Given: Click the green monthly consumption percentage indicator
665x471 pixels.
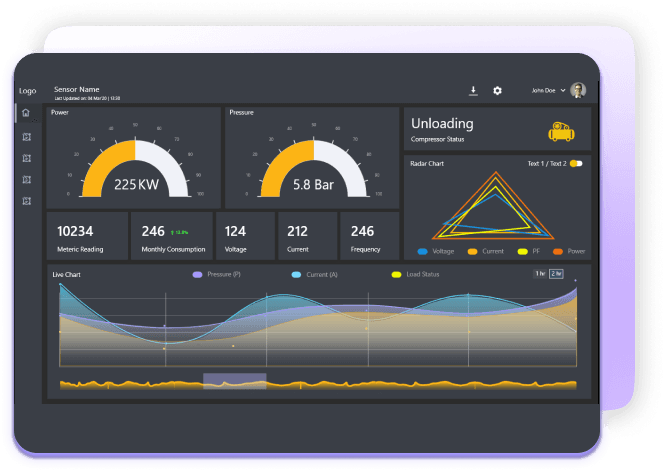Looking at the screenshot, I should (179, 232).
